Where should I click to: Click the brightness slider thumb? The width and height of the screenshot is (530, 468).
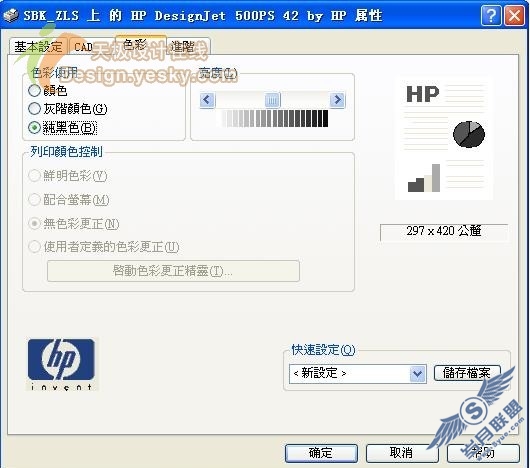point(272,100)
